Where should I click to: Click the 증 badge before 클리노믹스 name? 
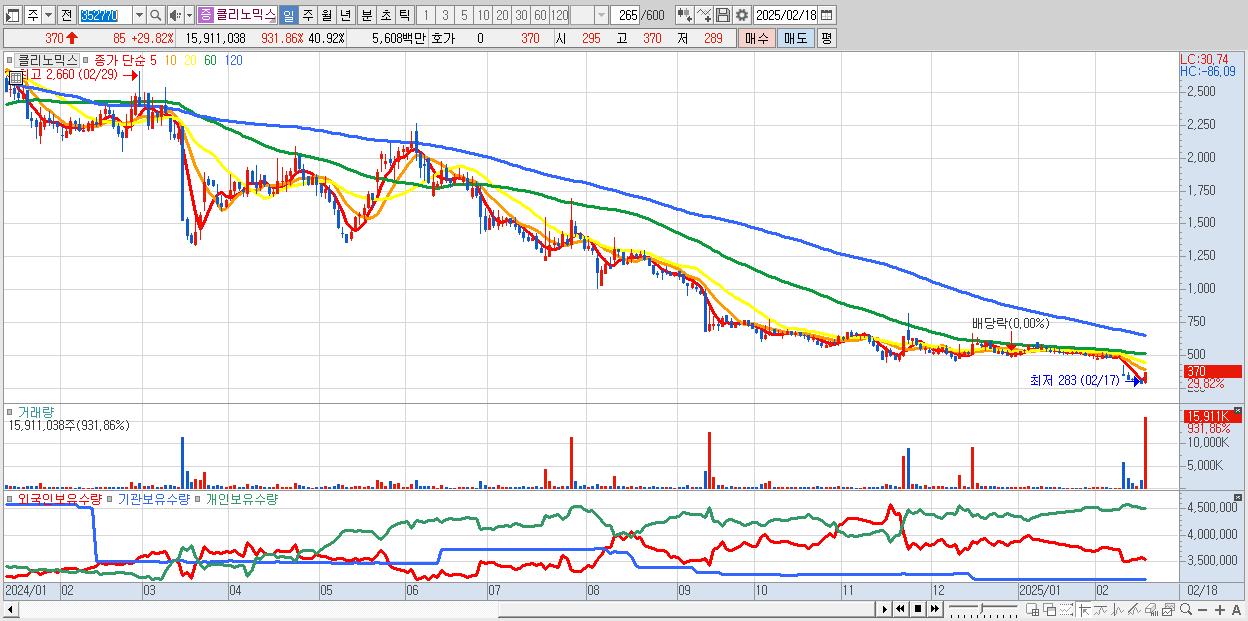(x=206, y=15)
